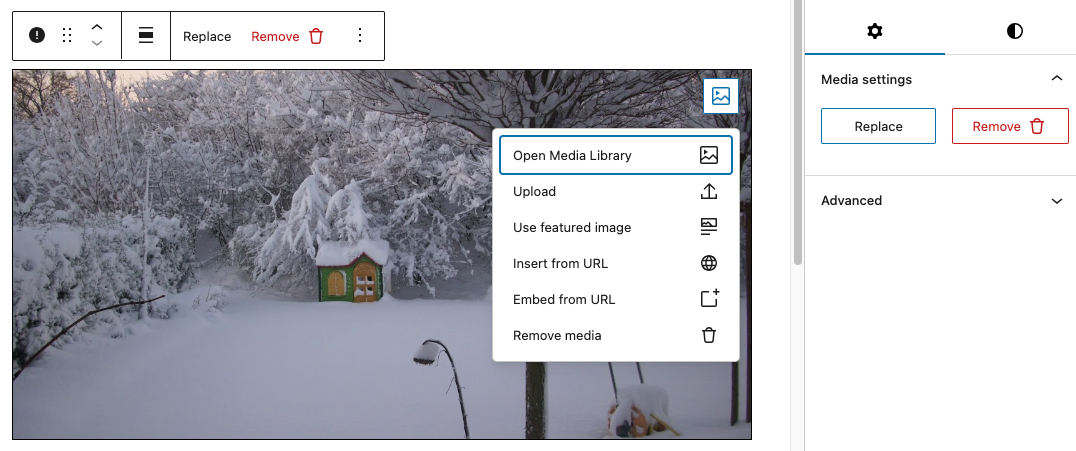Open the align options in toolbar

[146, 36]
